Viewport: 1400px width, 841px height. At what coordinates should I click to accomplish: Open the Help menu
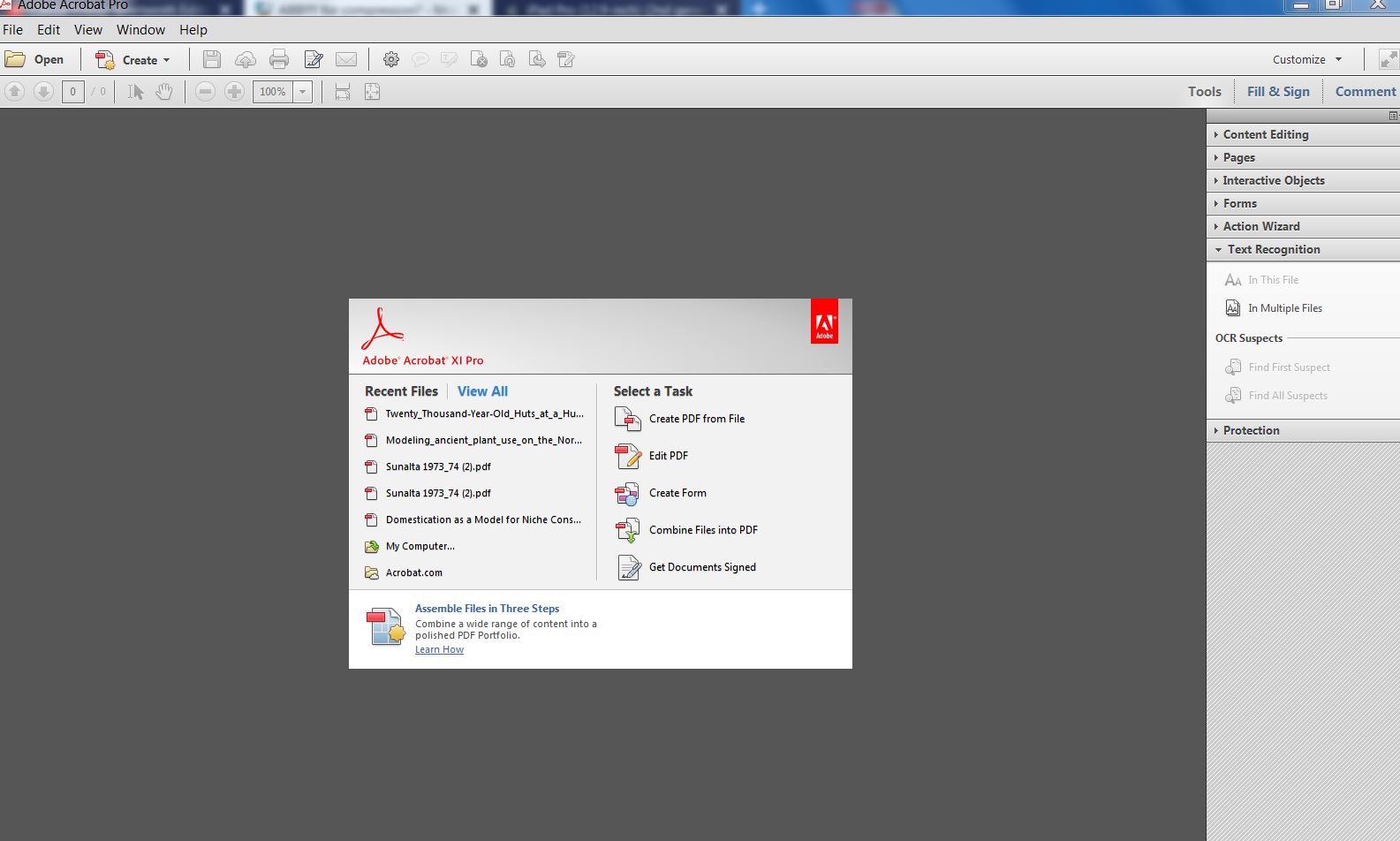[193, 30]
